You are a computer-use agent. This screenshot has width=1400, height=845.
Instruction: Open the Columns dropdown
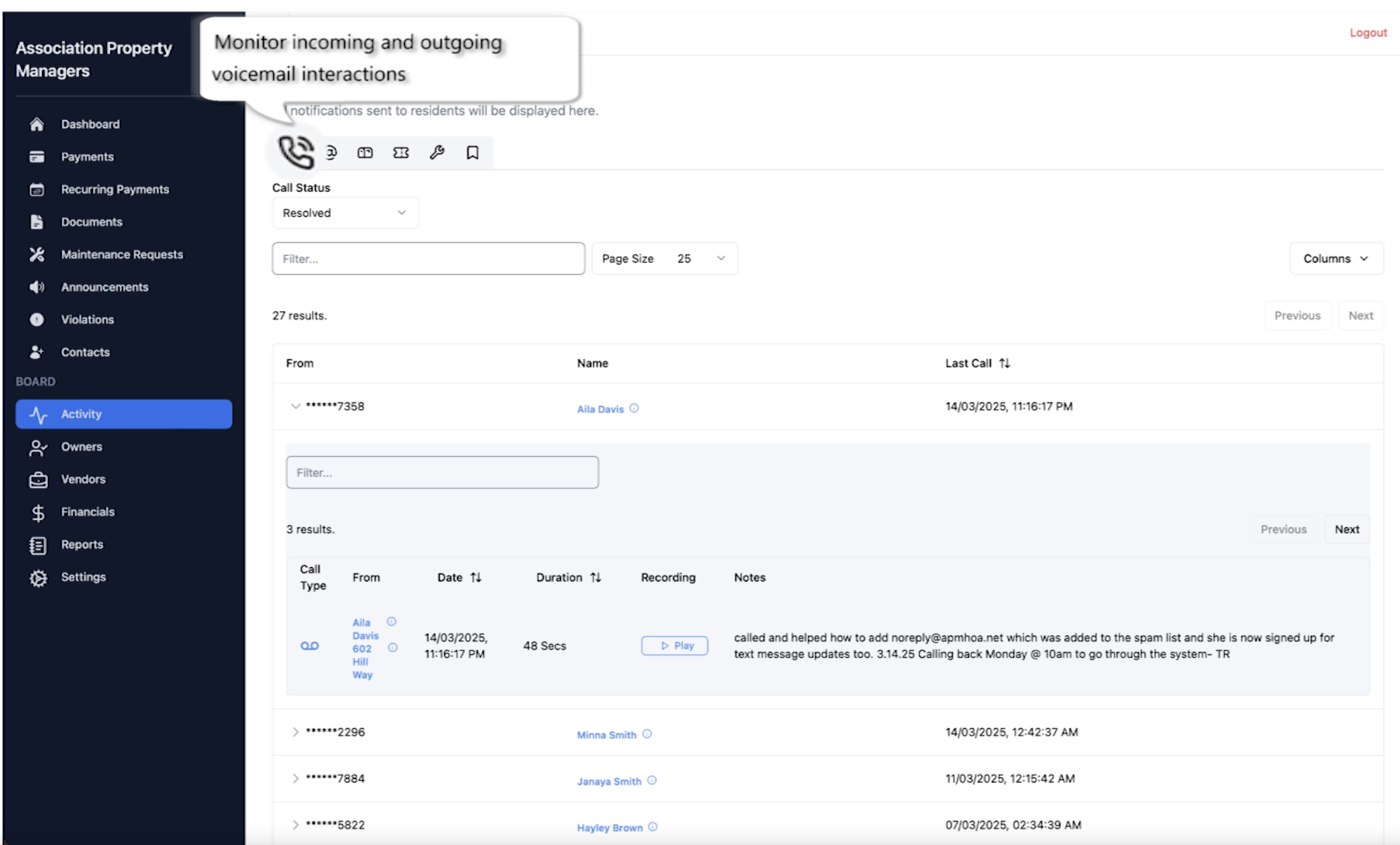(x=1336, y=259)
